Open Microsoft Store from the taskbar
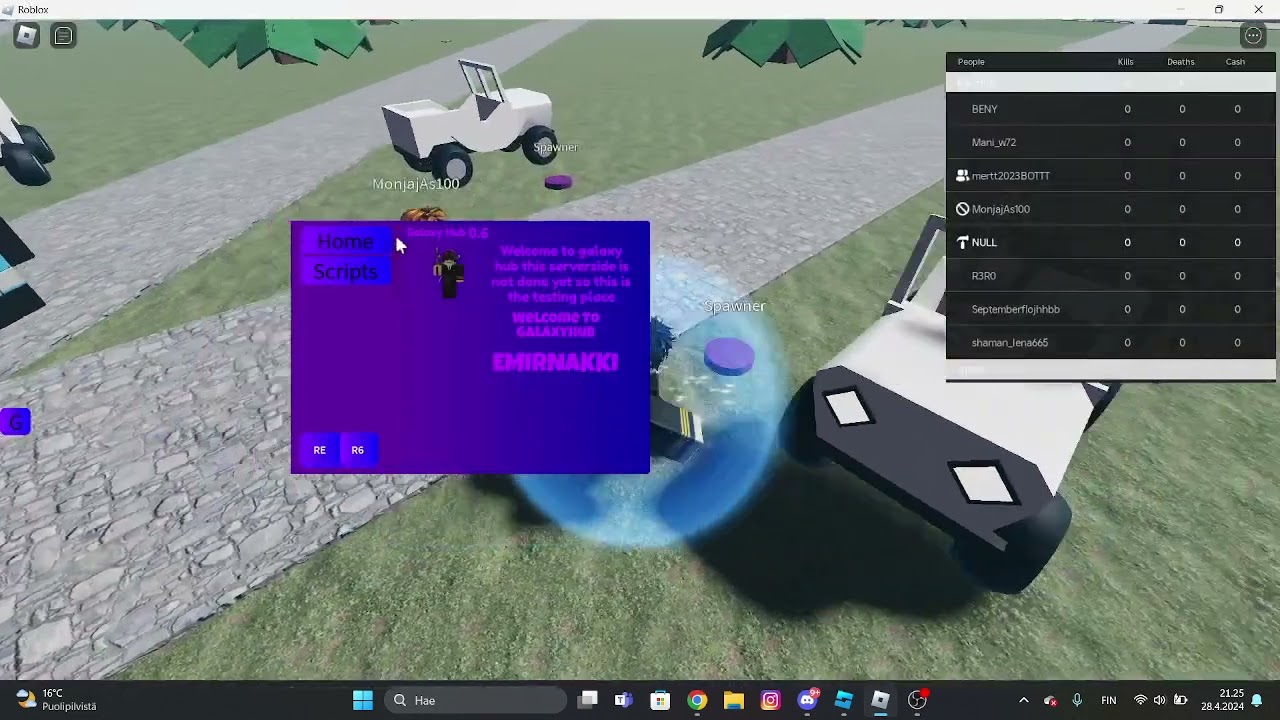Screen dimensions: 1280x720 click(660, 700)
